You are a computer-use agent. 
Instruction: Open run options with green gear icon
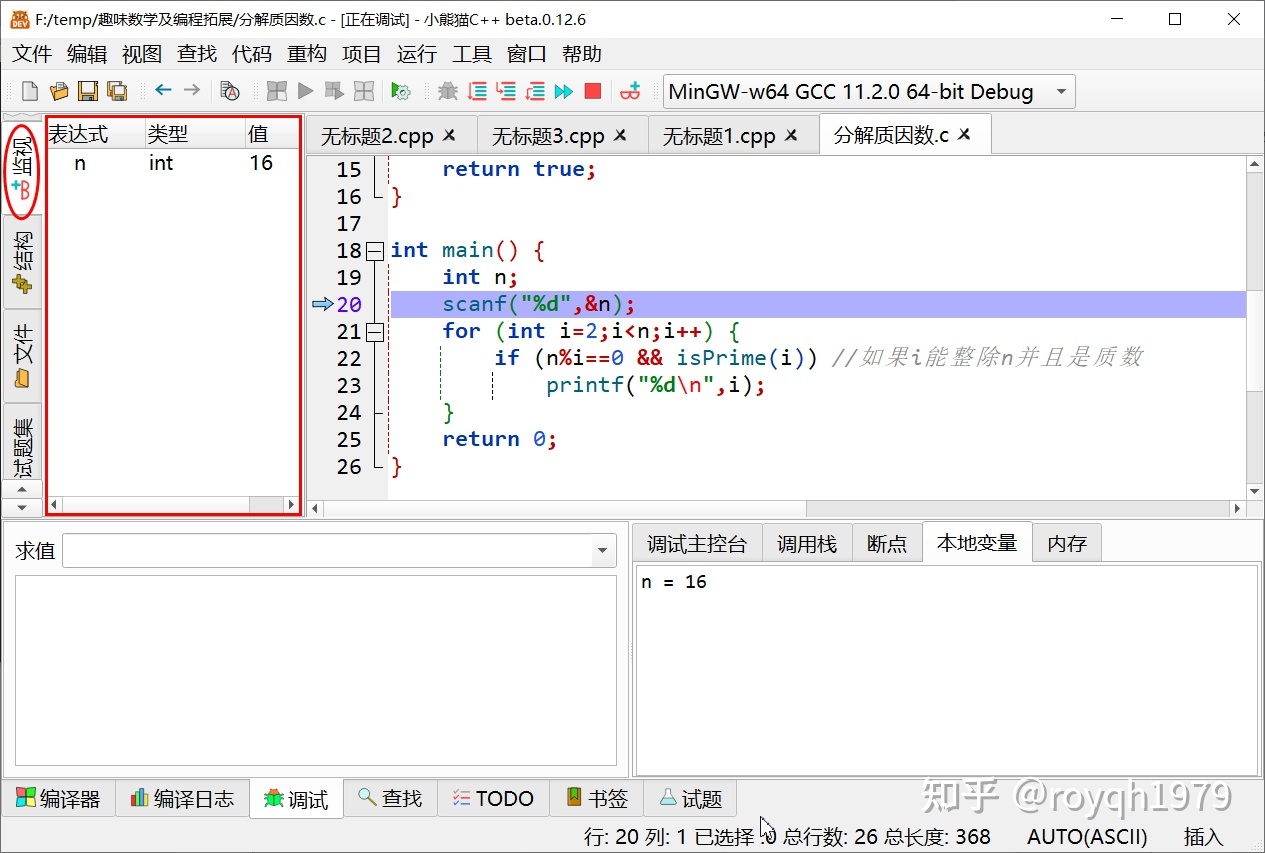(401, 91)
